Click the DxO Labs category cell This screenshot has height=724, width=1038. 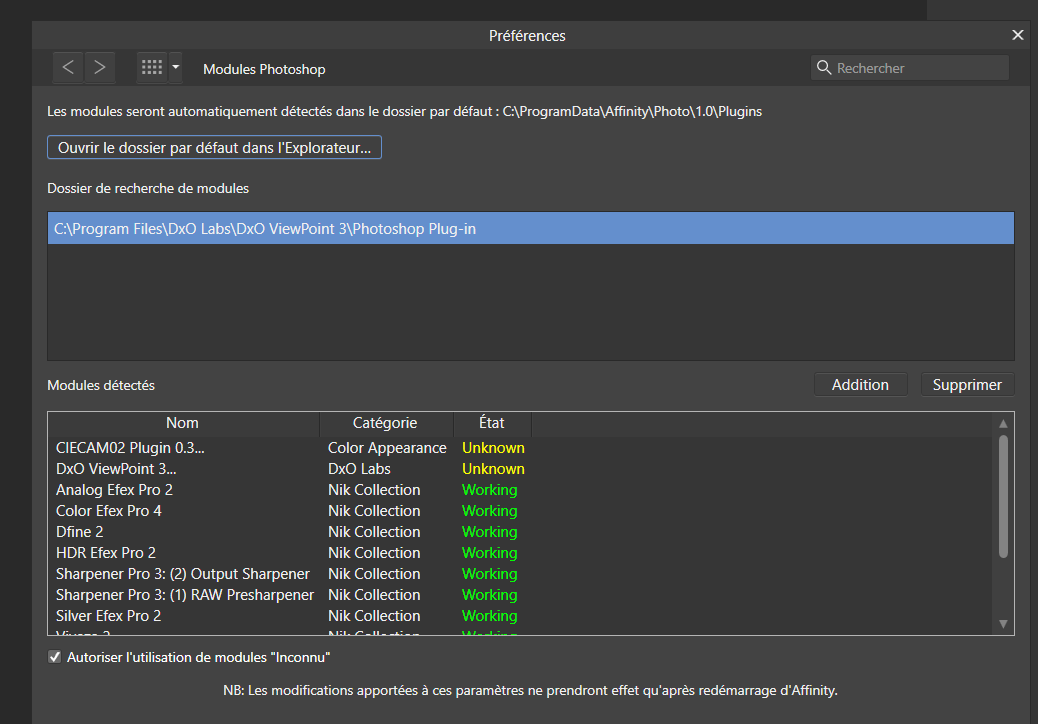[359, 469]
